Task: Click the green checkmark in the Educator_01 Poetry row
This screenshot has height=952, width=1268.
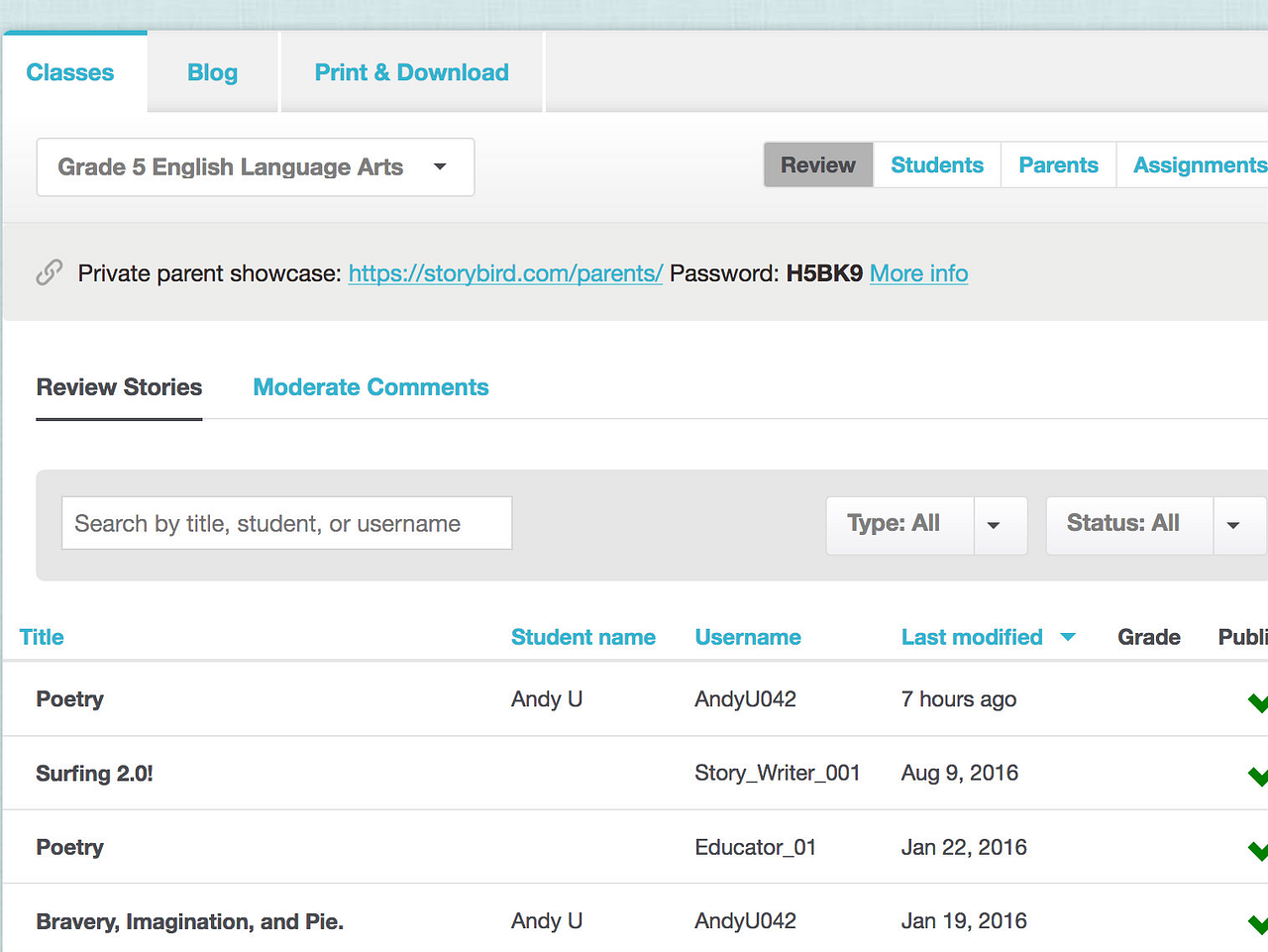Action: point(1258,850)
